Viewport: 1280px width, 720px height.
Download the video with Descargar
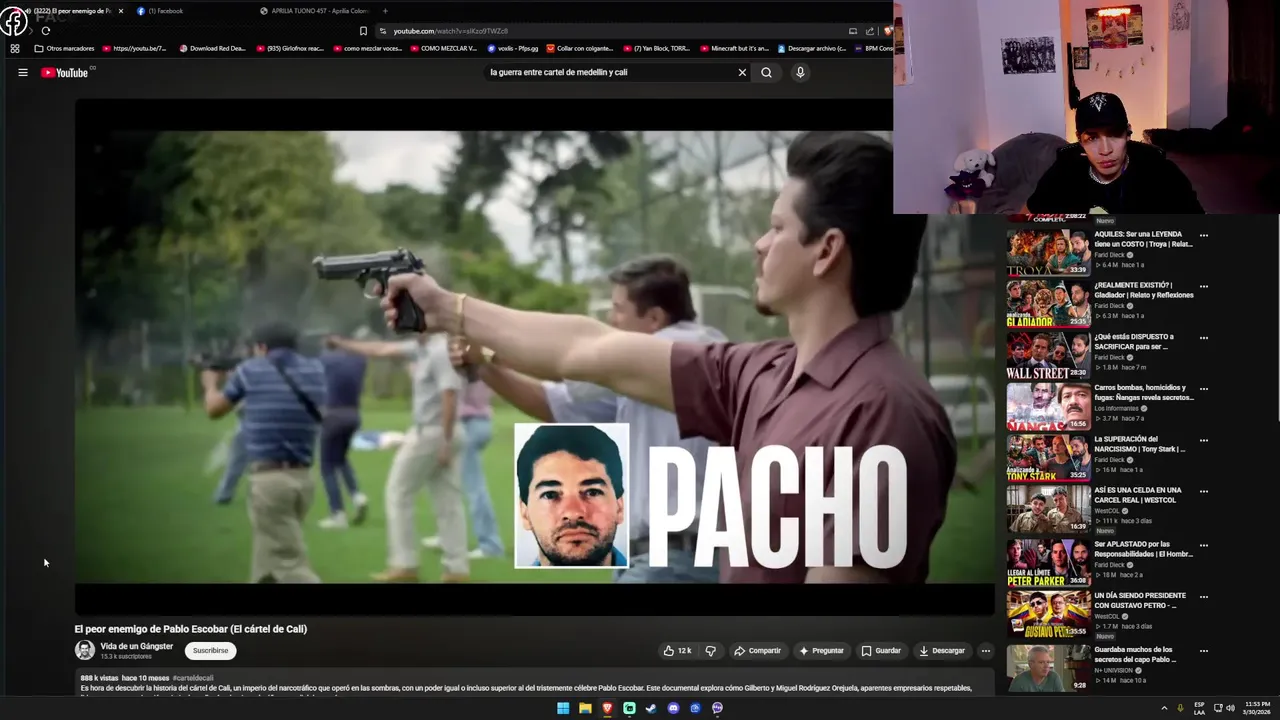[x=942, y=650]
